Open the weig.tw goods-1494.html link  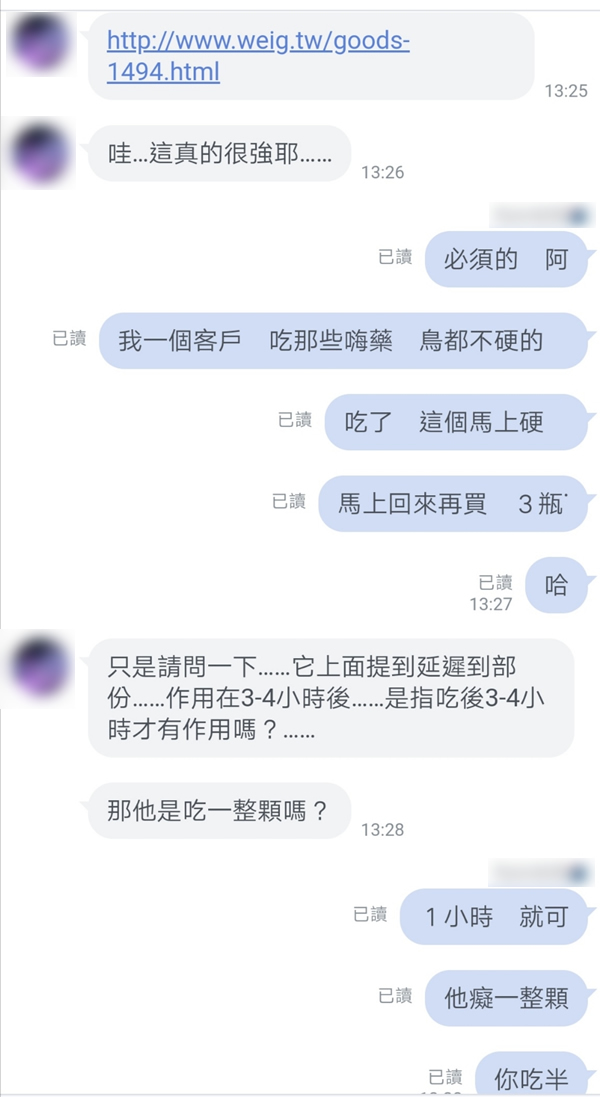point(257,57)
